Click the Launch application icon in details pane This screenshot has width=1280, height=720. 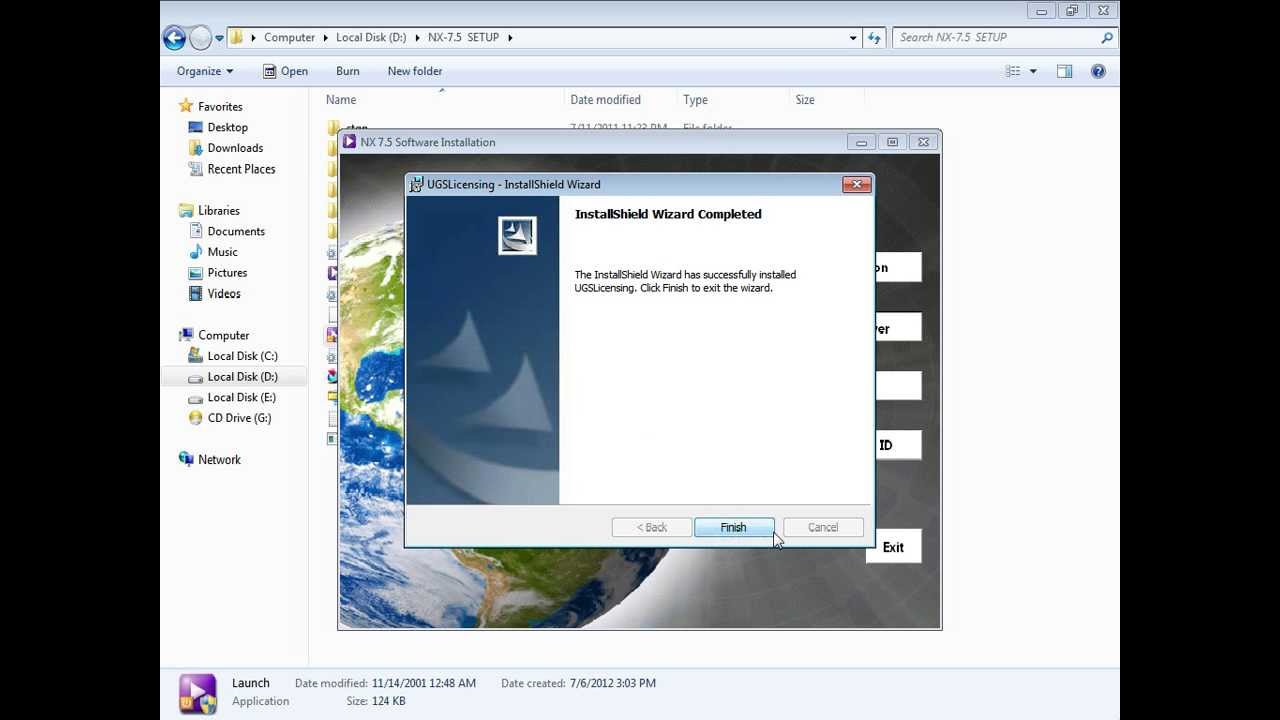click(x=197, y=693)
